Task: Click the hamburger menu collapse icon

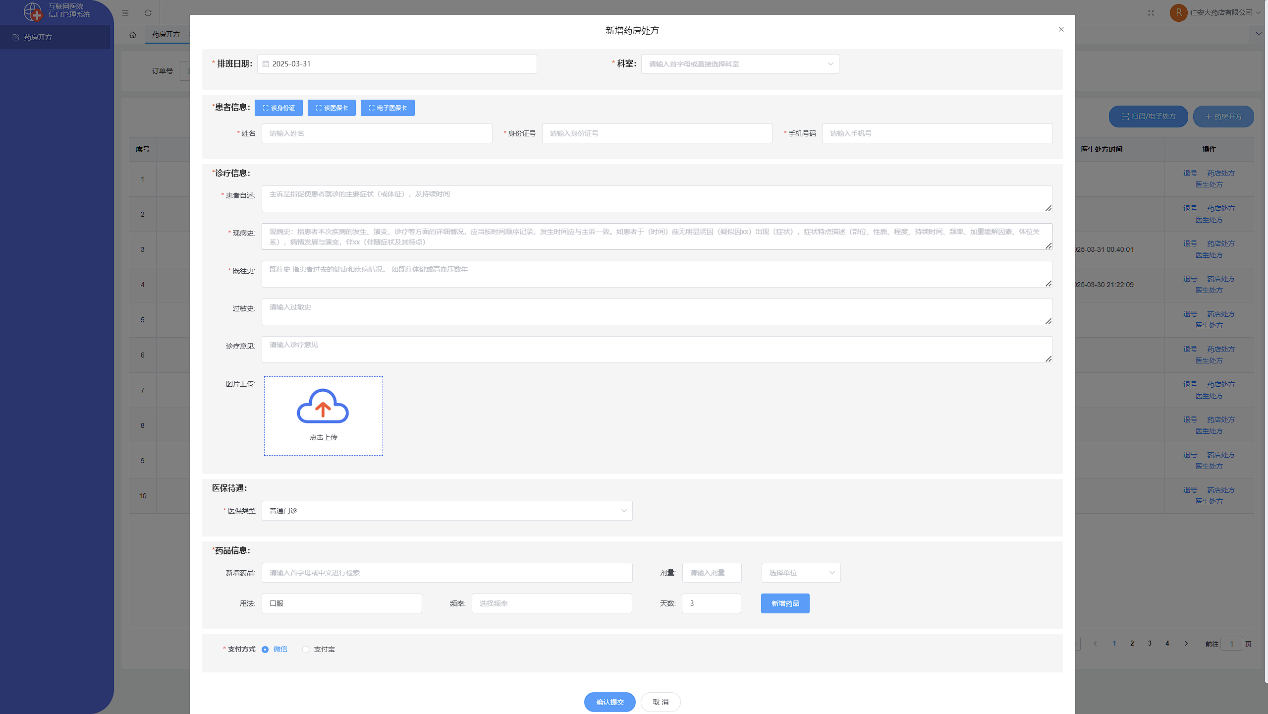Action: [x=125, y=13]
